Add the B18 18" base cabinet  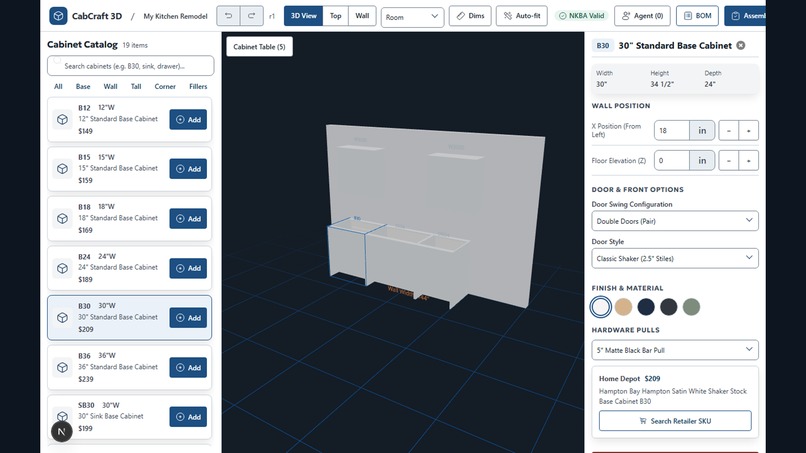tap(188, 219)
